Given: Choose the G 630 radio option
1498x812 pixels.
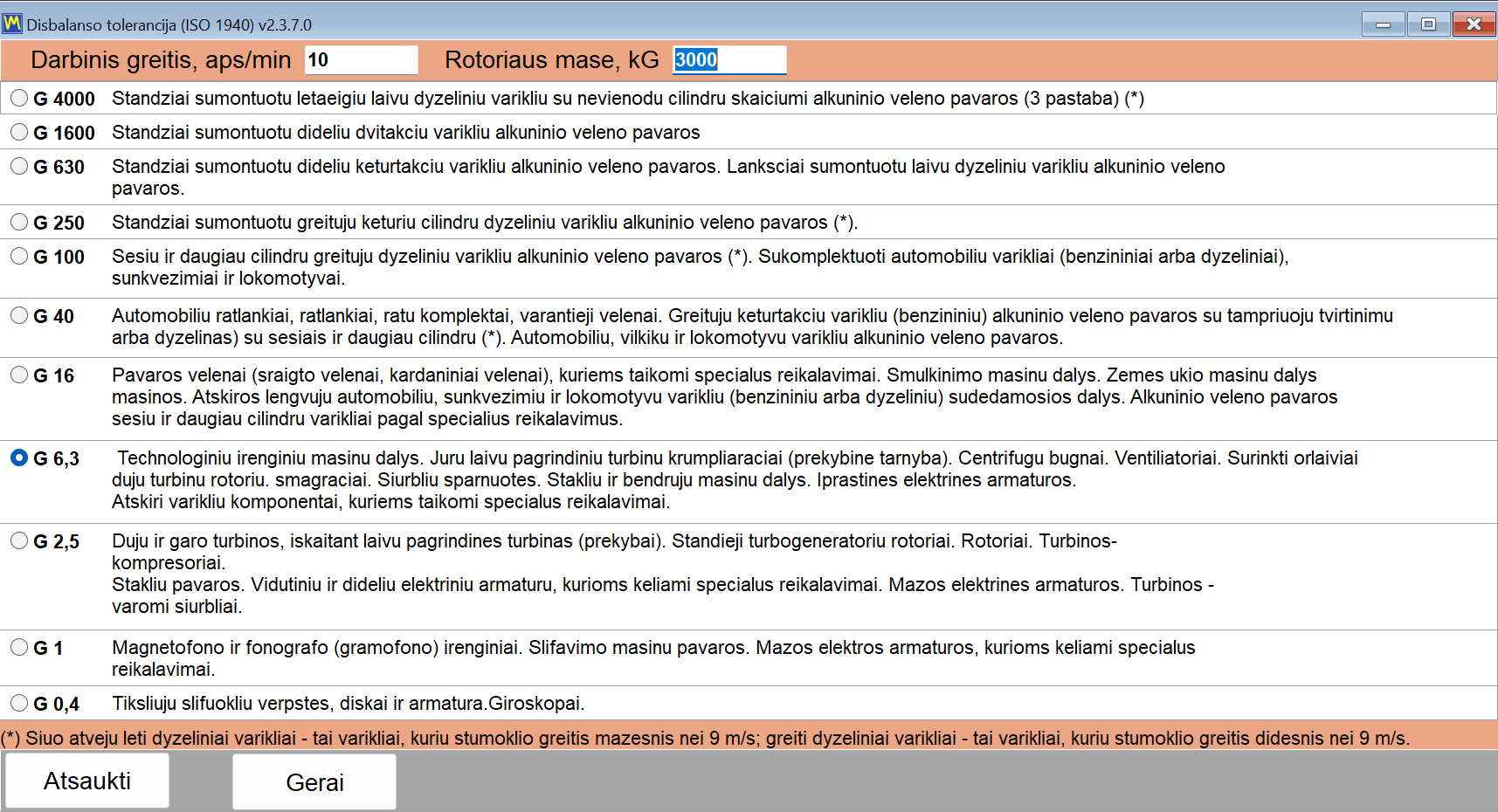Looking at the screenshot, I should point(19,167).
